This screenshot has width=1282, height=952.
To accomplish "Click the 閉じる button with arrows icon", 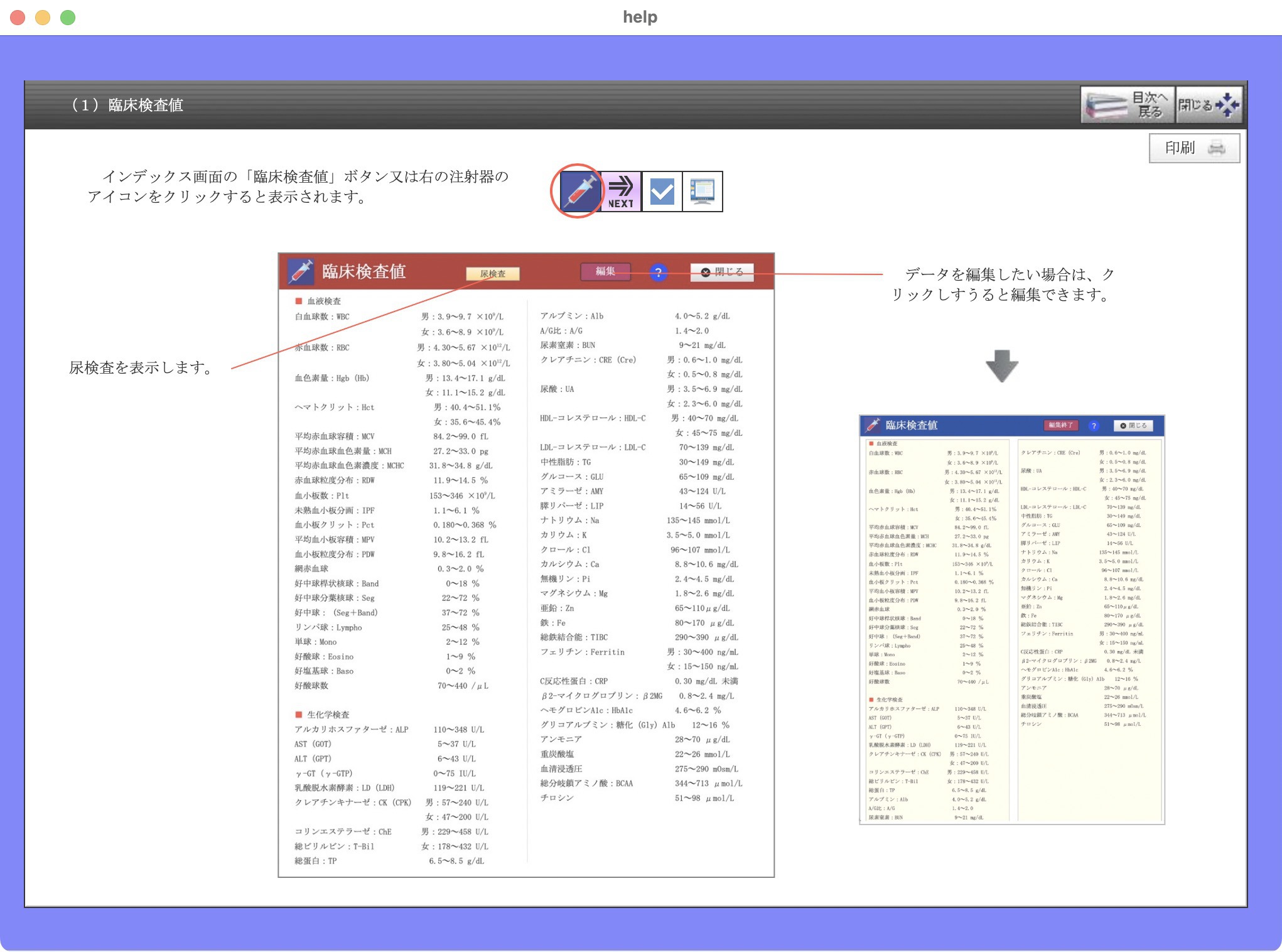I will (1209, 105).
